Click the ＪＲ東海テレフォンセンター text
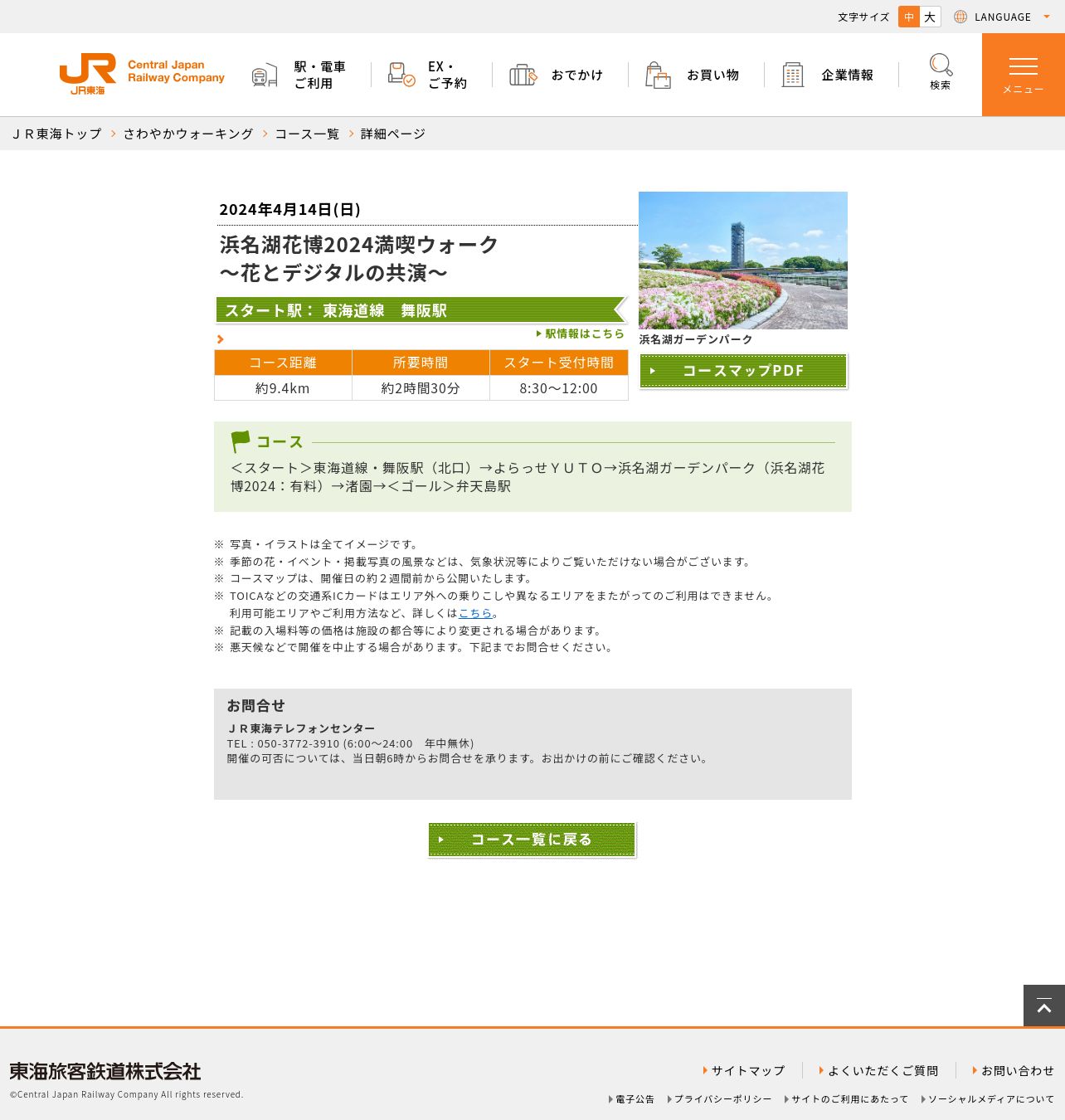Screen dimensions: 1065x1120 (x=301, y=728)
